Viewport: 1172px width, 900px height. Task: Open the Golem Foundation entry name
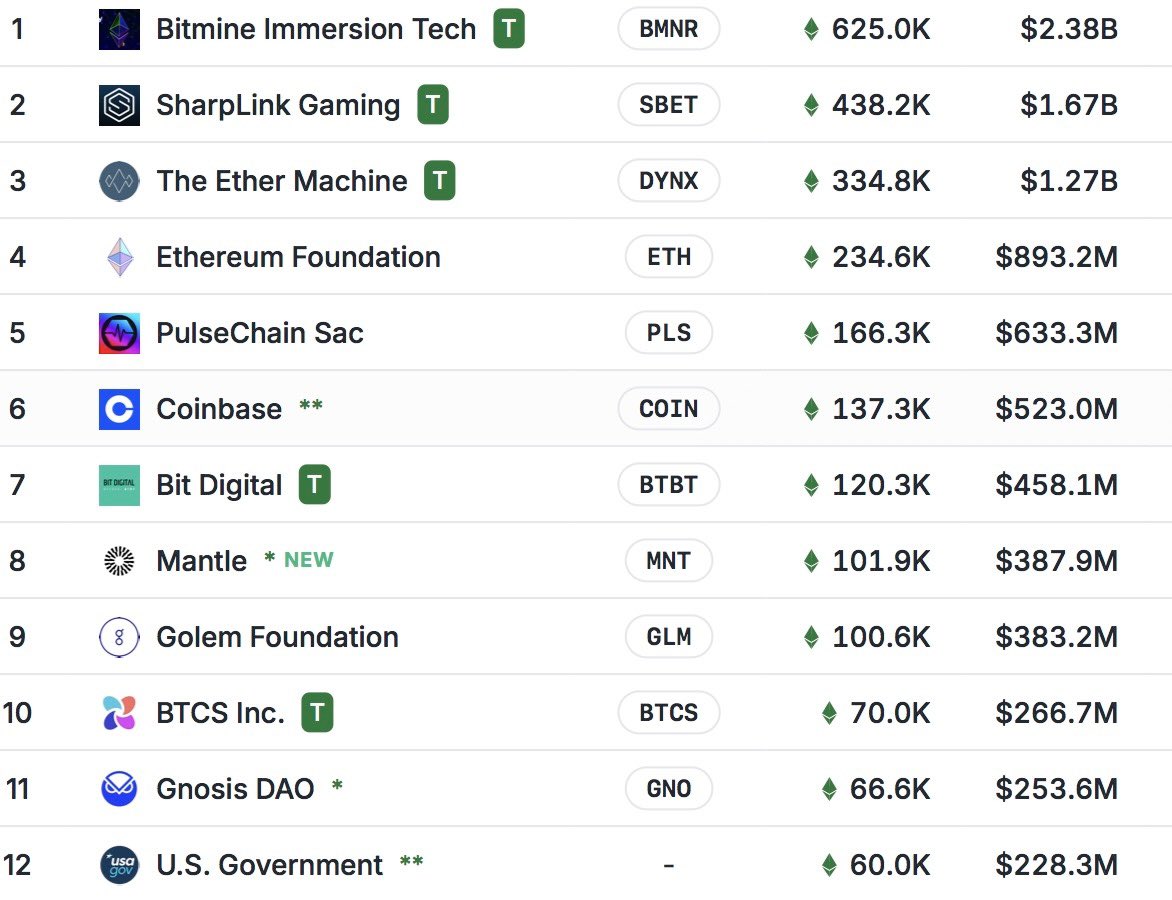pyautogui.click(x=277, y=637)
